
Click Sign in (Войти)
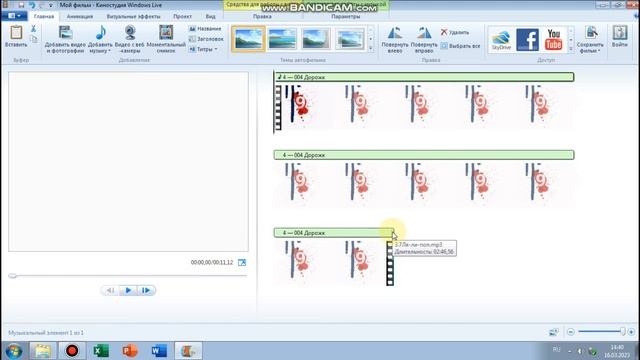620,37
